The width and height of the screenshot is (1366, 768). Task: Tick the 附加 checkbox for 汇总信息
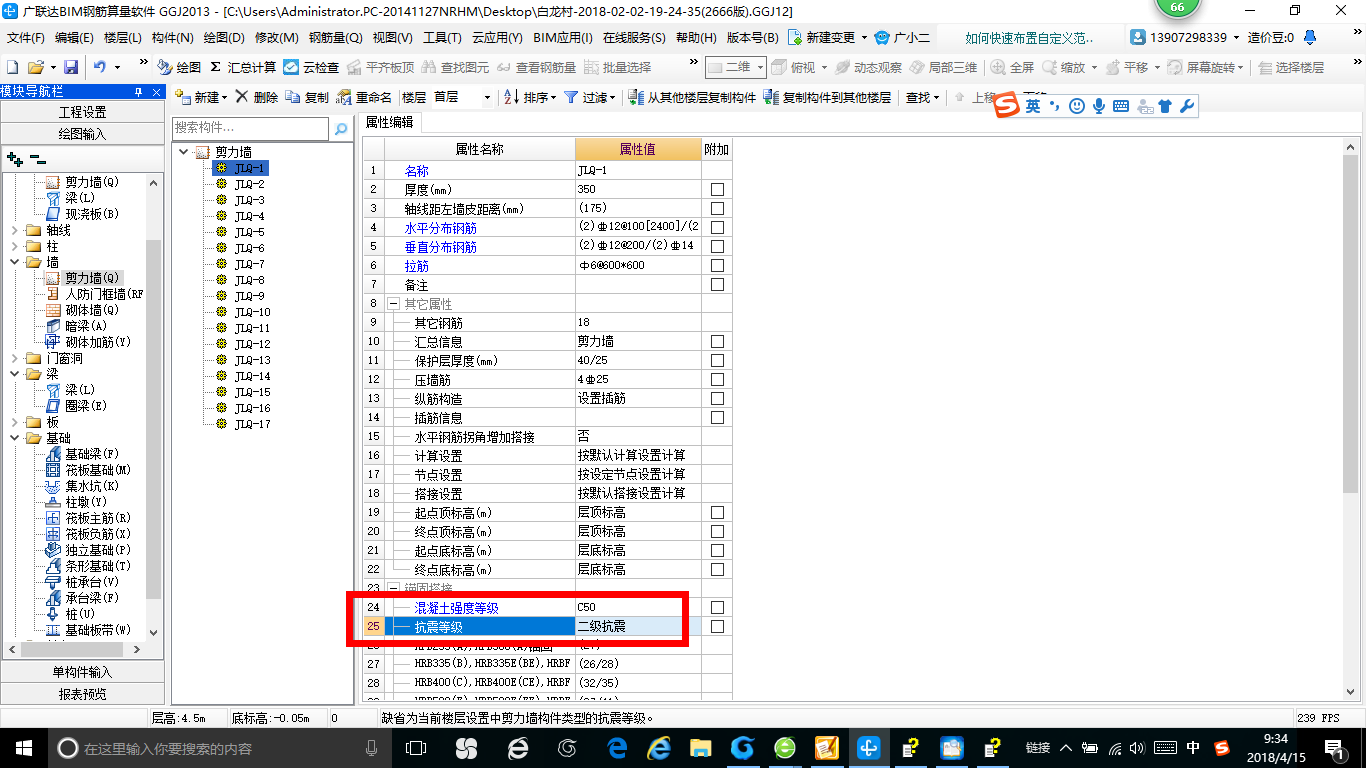point(717,341)
